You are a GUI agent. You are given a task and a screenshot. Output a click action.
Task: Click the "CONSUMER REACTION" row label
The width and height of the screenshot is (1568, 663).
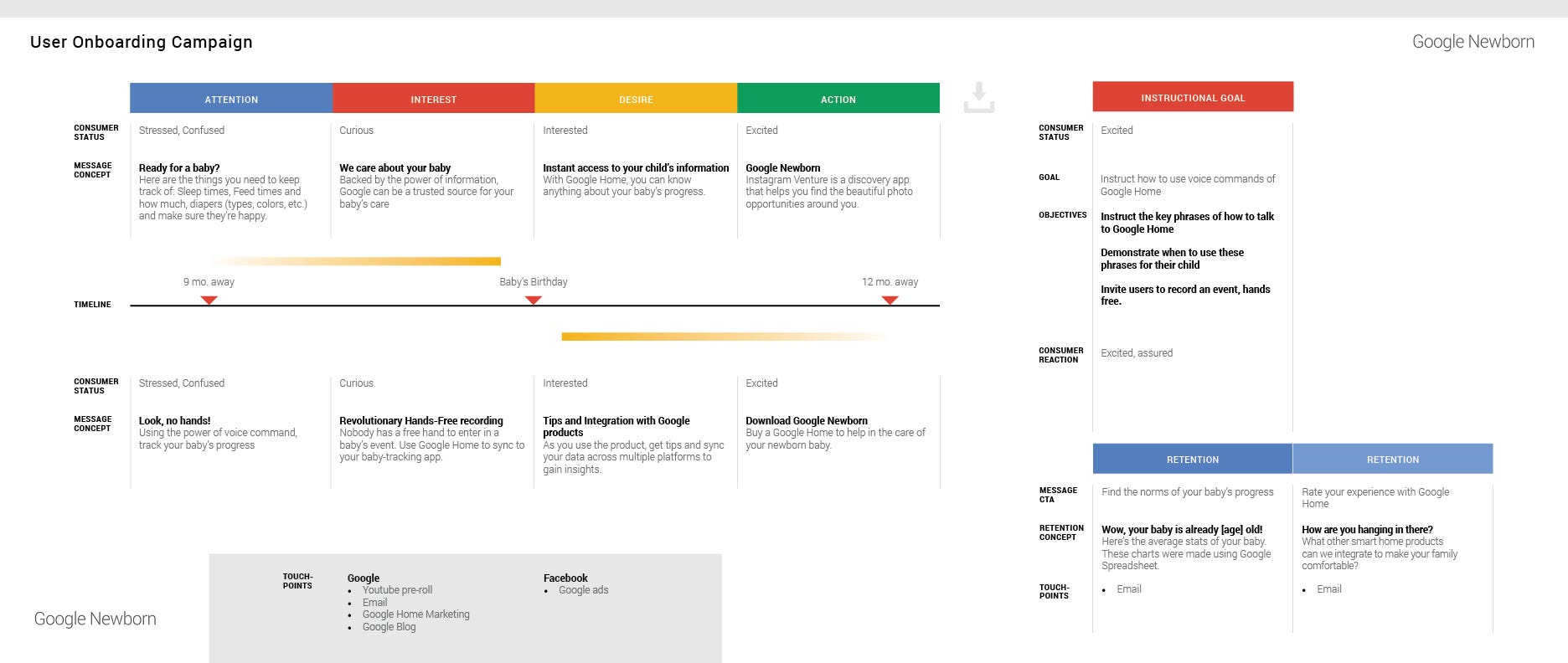click(1060, 355)
